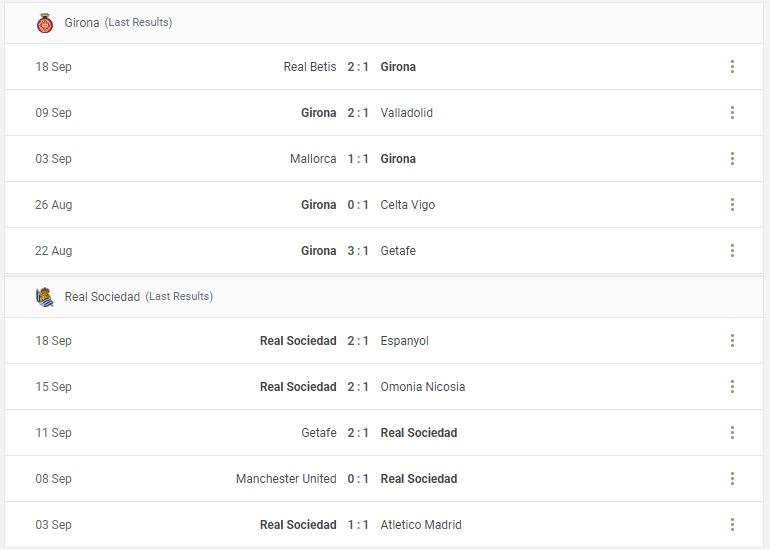Open three-dot menu for Real Sociedad vs Espanyol
The height and width of the screenshot is (550, 770).
pos(732,341)
